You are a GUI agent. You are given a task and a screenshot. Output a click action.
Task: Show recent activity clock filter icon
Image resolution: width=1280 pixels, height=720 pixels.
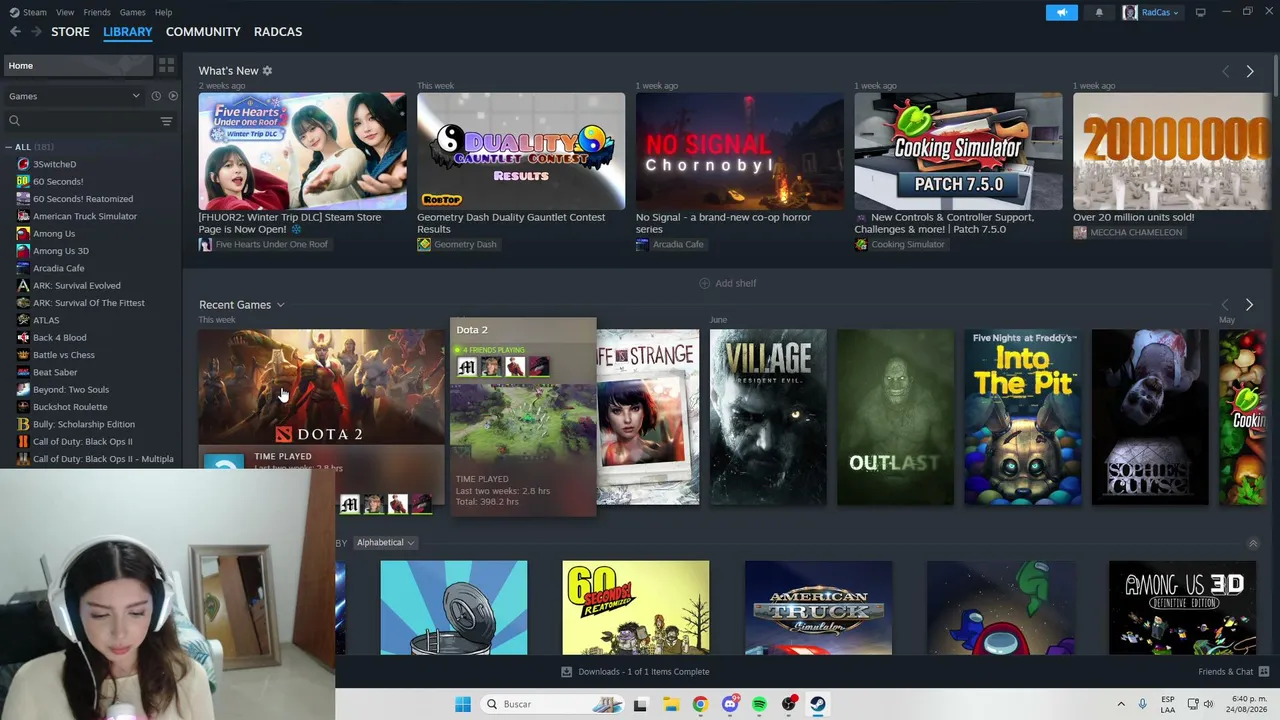(x=156, y=96)
